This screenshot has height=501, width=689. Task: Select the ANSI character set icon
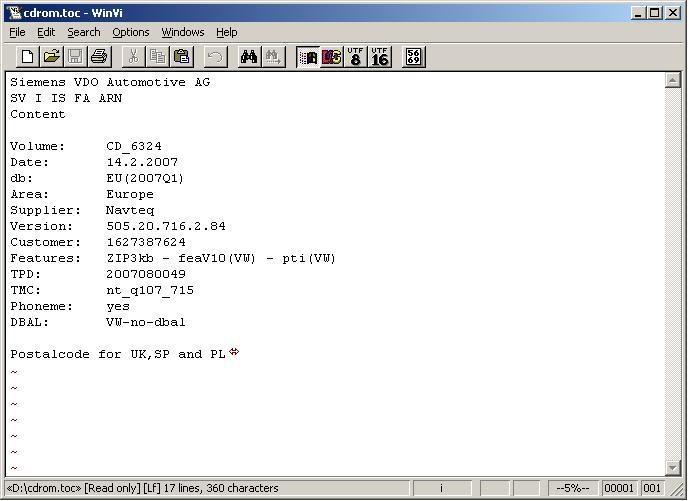[308, 57]
